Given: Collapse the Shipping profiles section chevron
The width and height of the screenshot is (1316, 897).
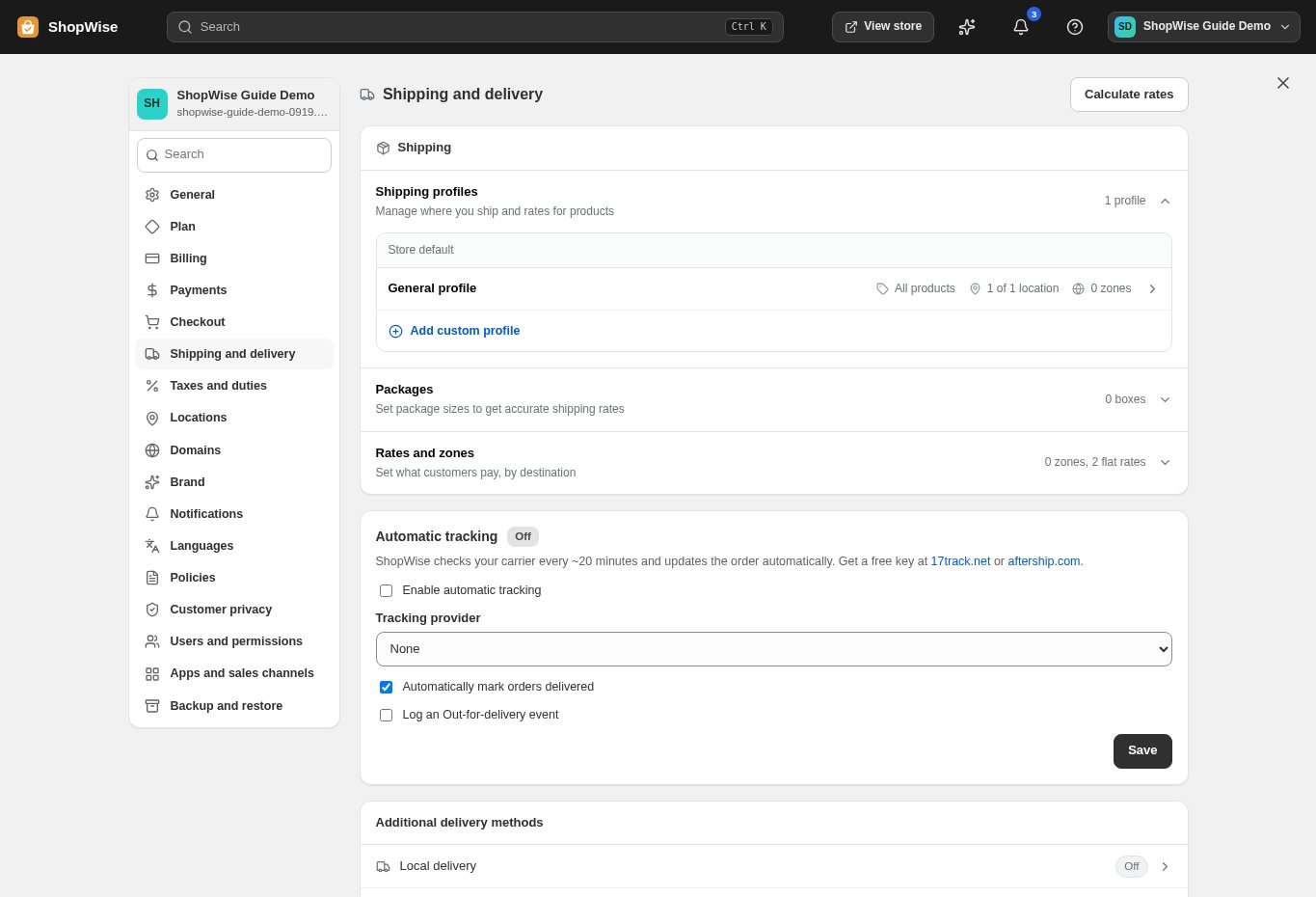Looking at the screenshot, I should (x=1165, y=201).
